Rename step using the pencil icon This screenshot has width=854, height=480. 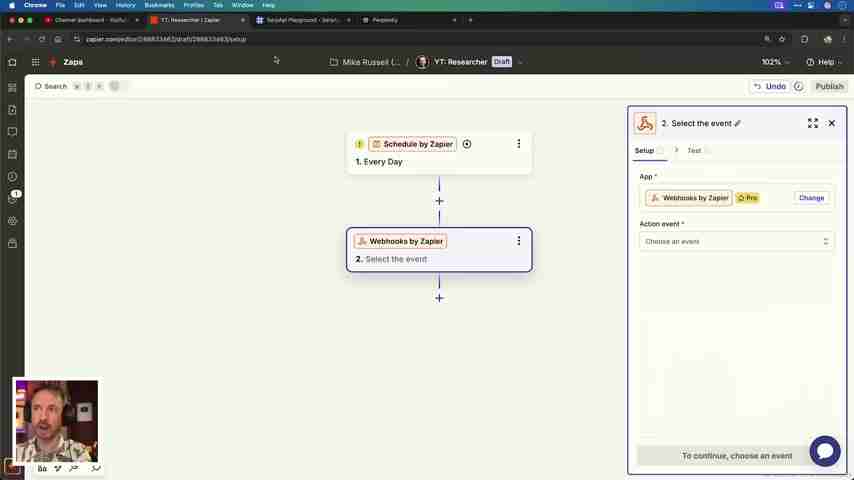click(x=737, y=124)
